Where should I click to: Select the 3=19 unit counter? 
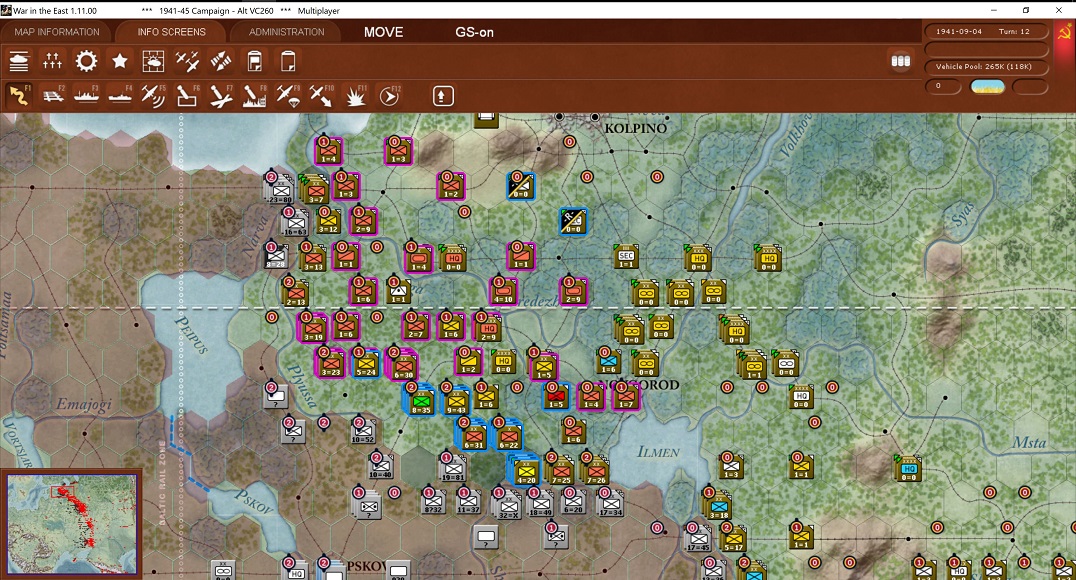pyautogui.click(x=313, y=328)
